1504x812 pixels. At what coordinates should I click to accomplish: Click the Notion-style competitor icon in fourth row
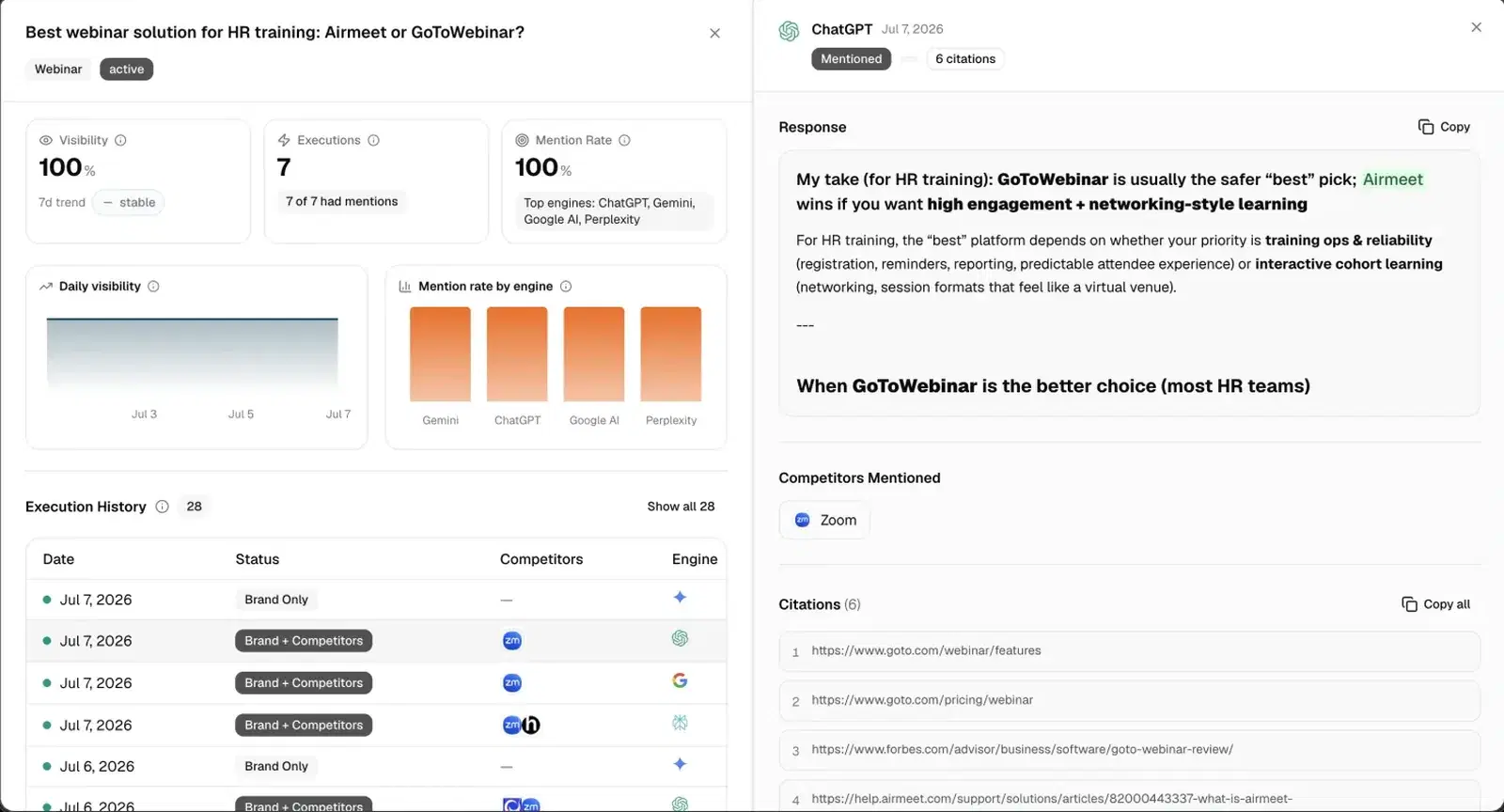[x=531, y=725]
